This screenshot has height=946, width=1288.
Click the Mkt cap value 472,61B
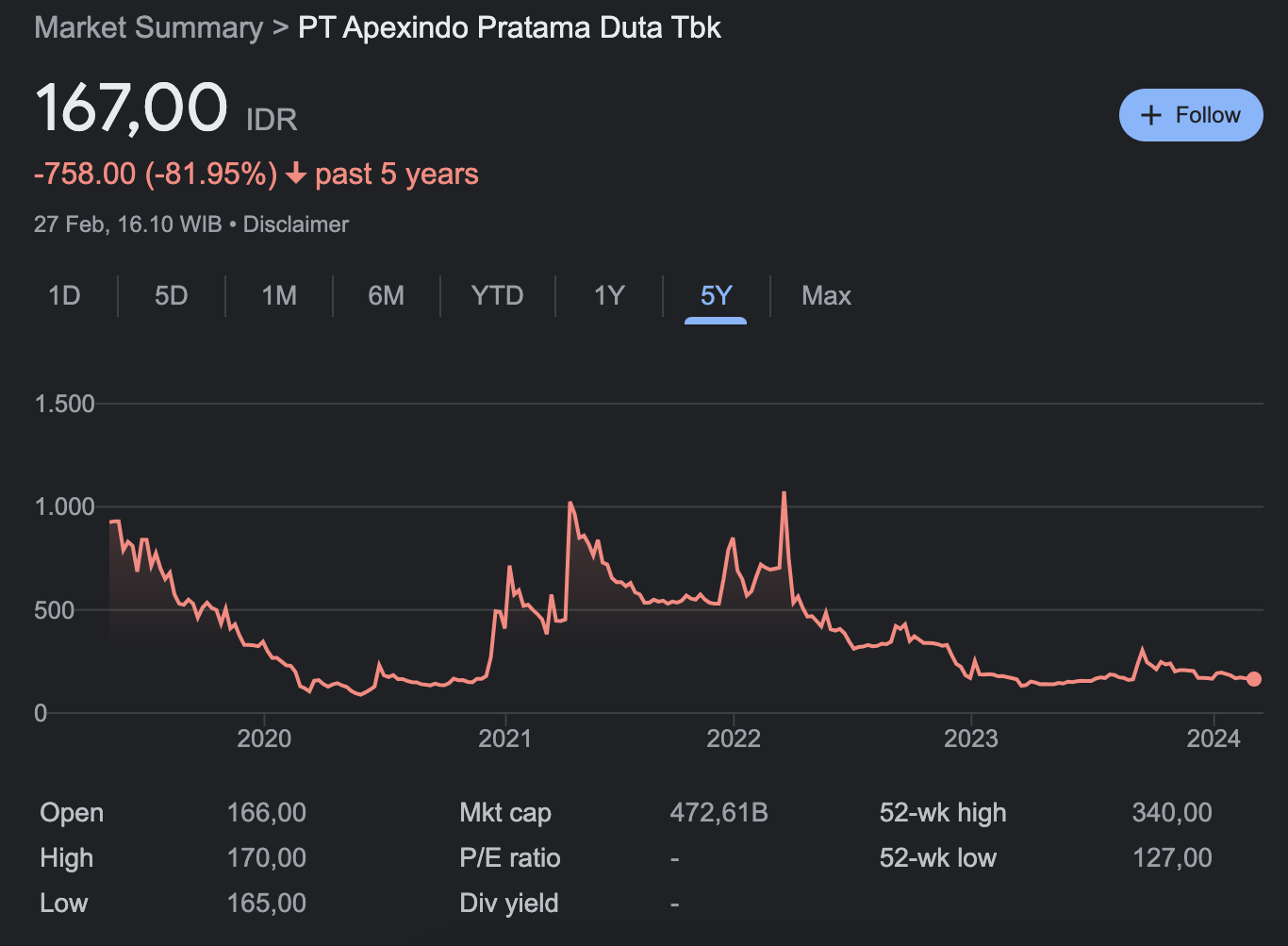[719, 812]
